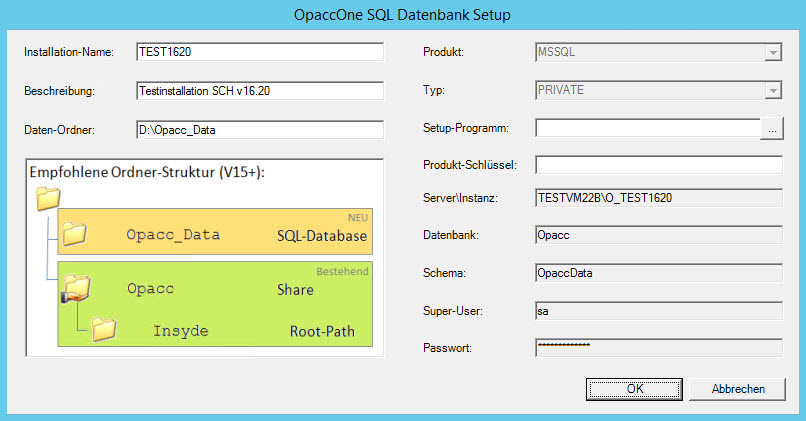Click the Schema field
Screen dimensions: 806x421
pyautogui.click(x=659, y=273)
